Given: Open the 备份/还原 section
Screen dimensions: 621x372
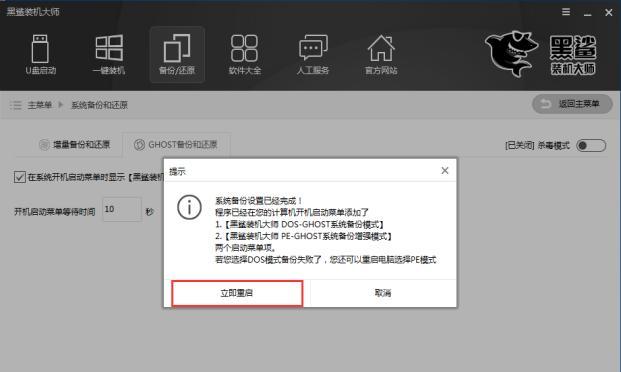Looking at the screenshot, I should coord(177,55).
